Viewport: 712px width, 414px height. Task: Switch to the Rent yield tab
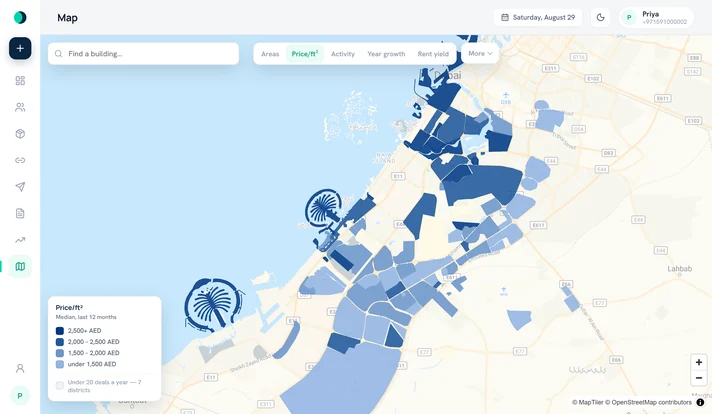(433, 54)
